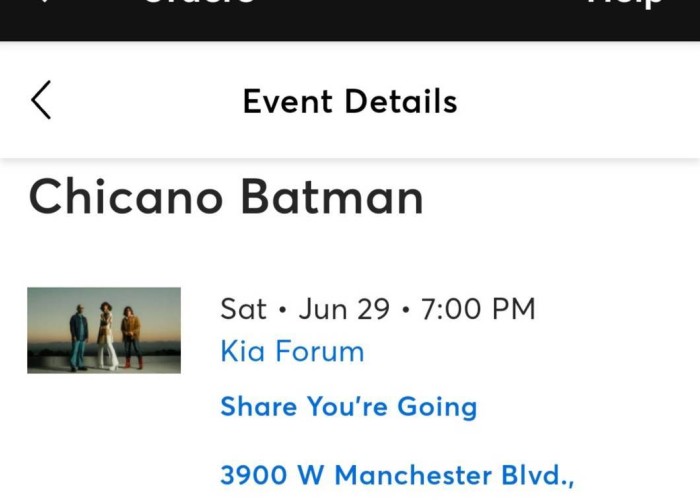Open the 3900 W Manchester Blvd address
This screenshot has width=700, height=500.
pos(397,475)
